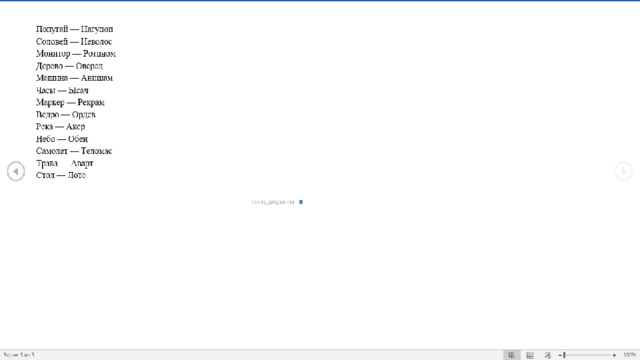Click the word Акер

[x=76, y=127]
